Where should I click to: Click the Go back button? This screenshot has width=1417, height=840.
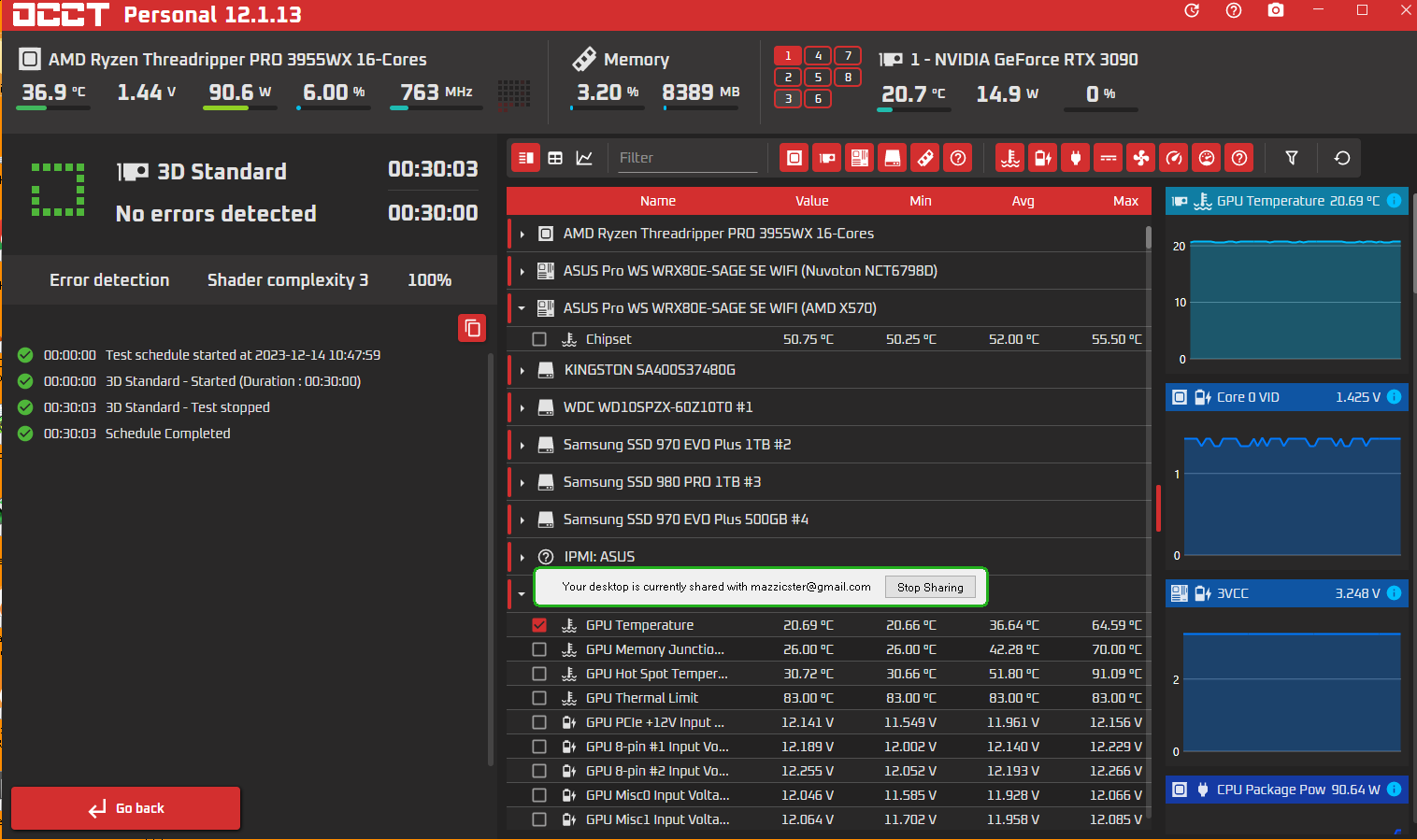point(126,808)
